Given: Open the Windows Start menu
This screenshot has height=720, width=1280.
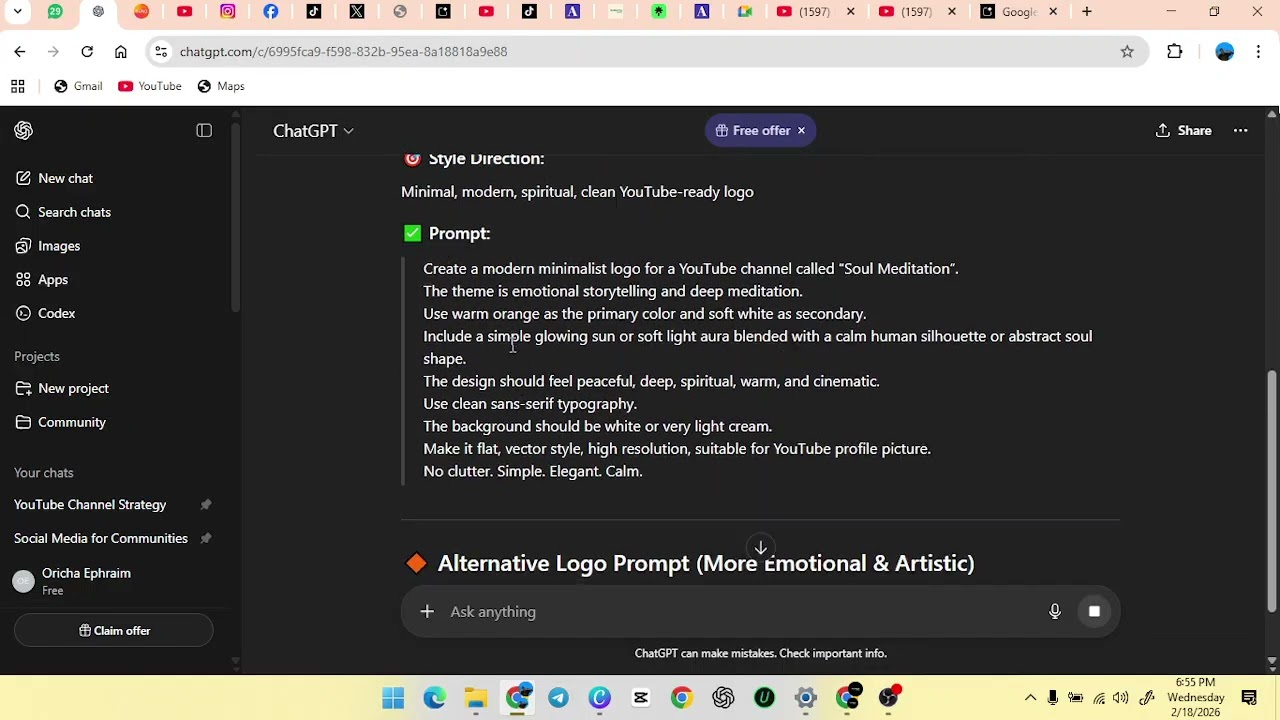Looking at the screenshot, I should (x=393, y=698).
